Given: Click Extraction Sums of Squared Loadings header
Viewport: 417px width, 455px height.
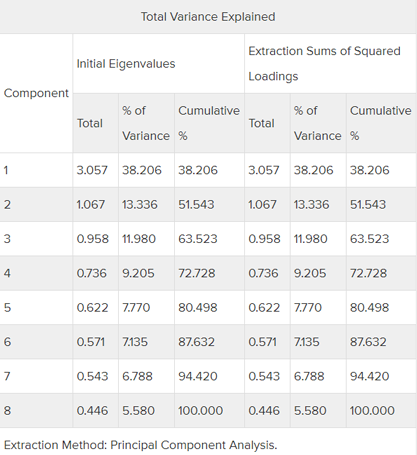Looking at the screenshot, I should point(324,63).
